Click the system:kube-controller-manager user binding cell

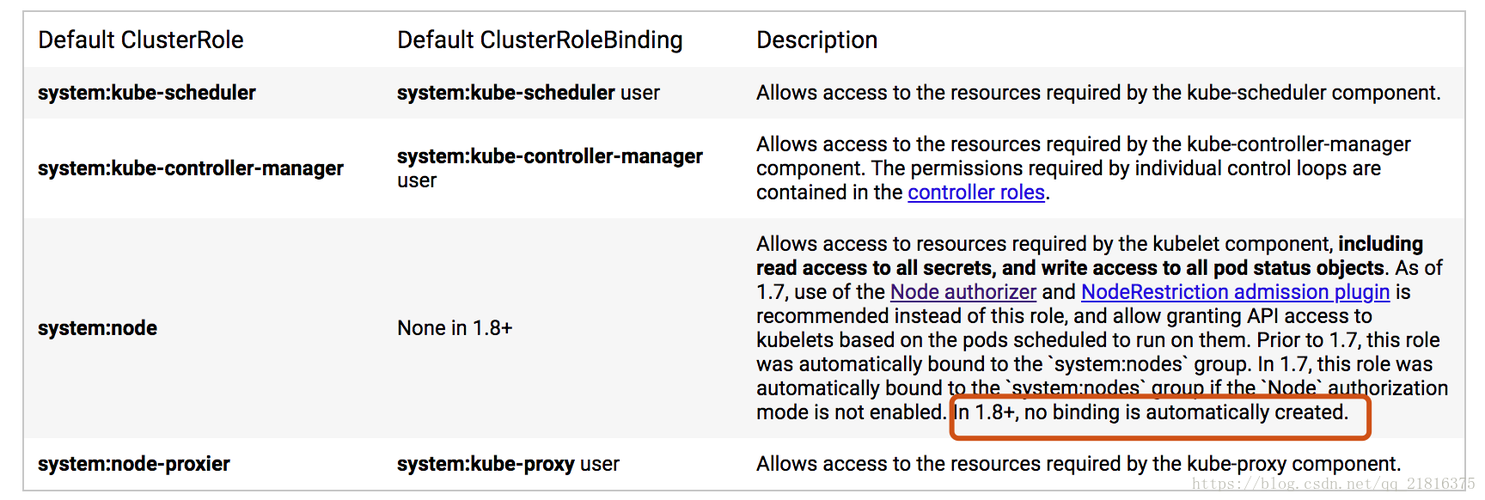click(550, 168)
